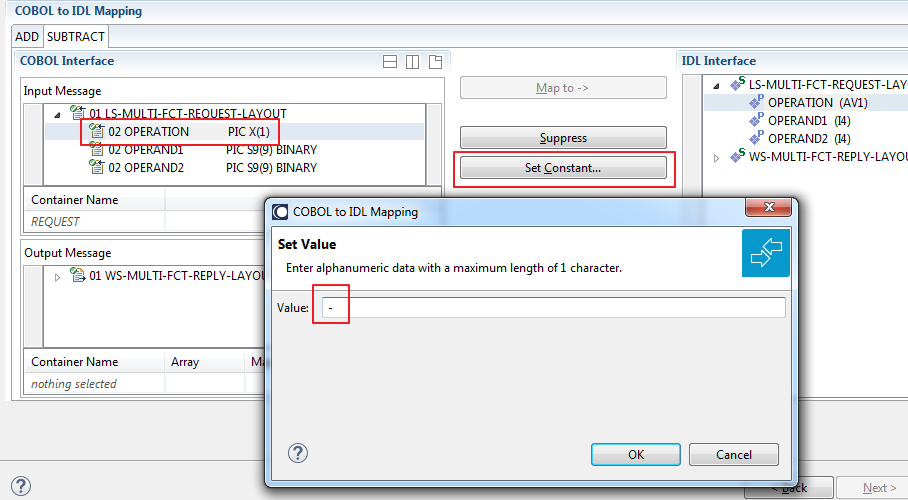This screenshot has width=908, height=500.
Task: Select the SUBTRACT tab
Action: 76,37
